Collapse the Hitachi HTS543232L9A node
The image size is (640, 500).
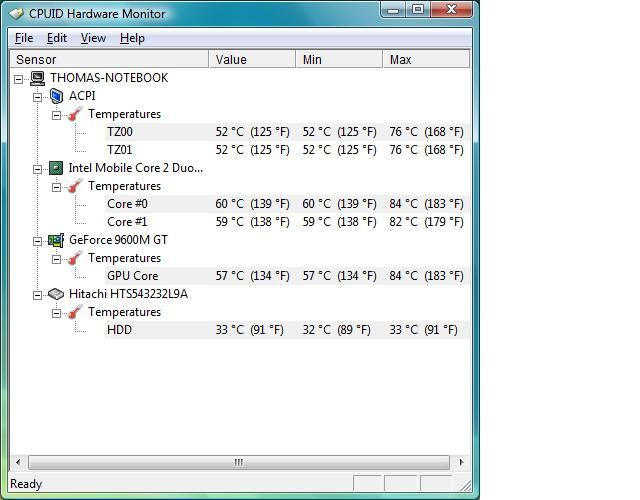click(x=37, y=295)
